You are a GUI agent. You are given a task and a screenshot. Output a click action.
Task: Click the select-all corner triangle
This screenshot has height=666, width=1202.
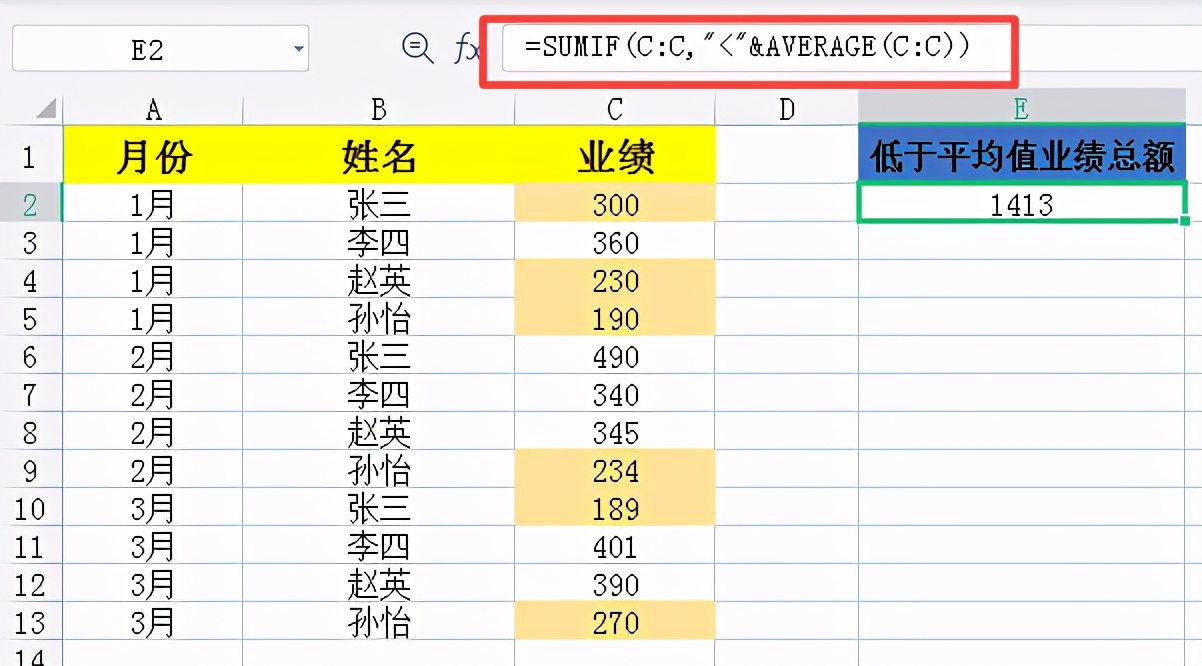(x=45, y=108)
